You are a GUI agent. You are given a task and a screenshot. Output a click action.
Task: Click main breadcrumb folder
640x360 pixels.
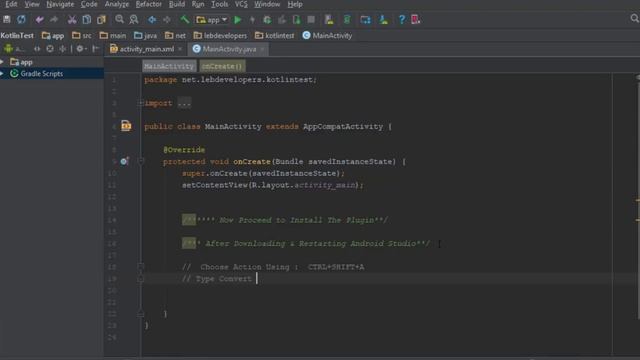113,36
